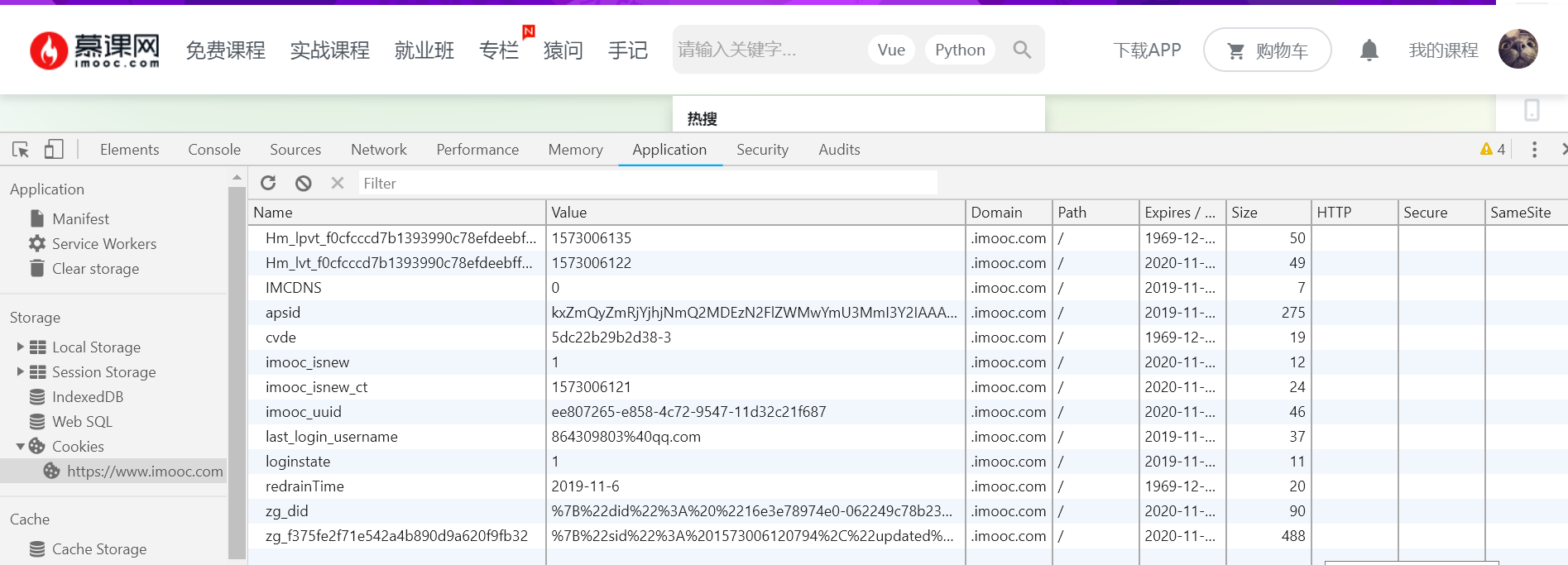This screenshot has height=565, width=1568.
Task: Switch to the Memory tab
Action: 576,150
